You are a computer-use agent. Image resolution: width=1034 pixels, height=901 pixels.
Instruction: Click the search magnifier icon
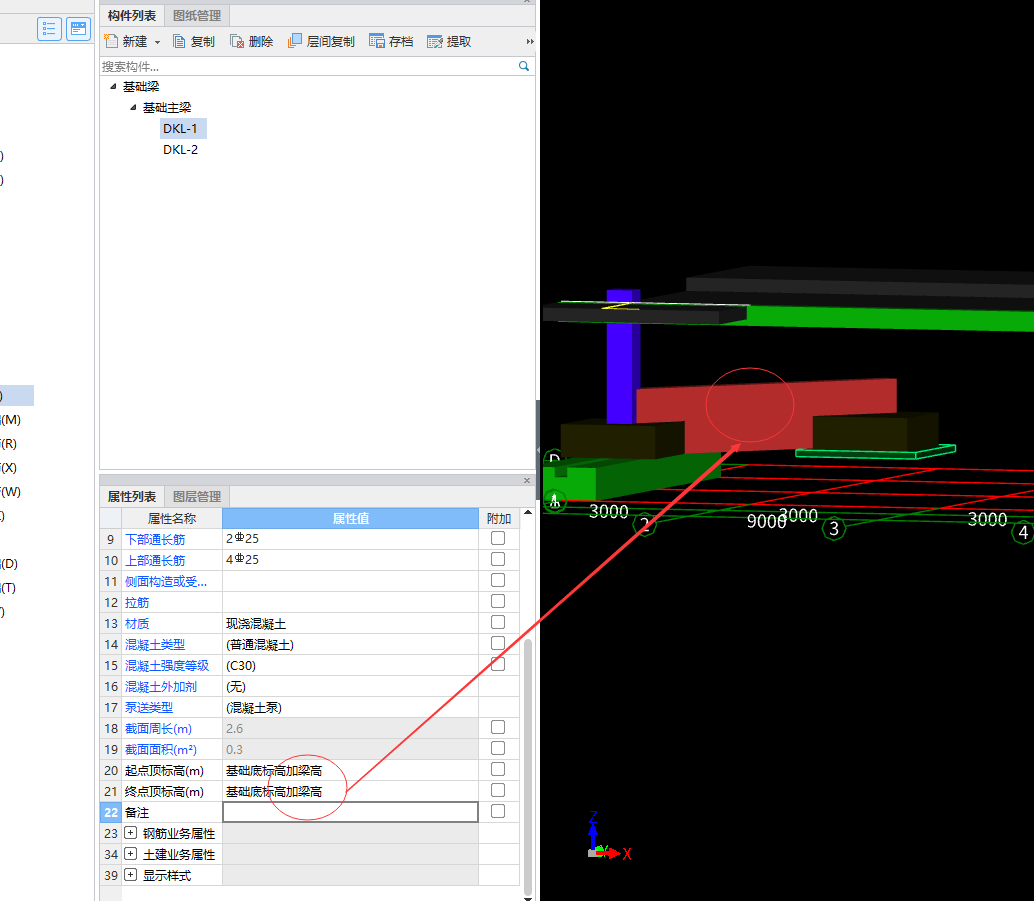tap(524, 66)
